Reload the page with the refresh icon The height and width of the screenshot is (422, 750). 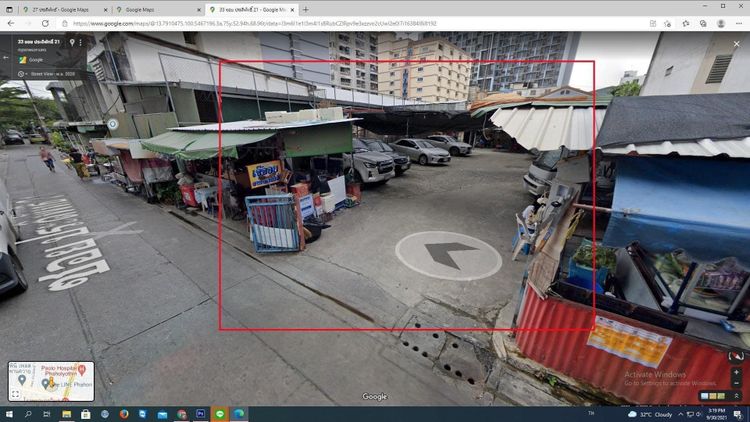coord(45,23)
